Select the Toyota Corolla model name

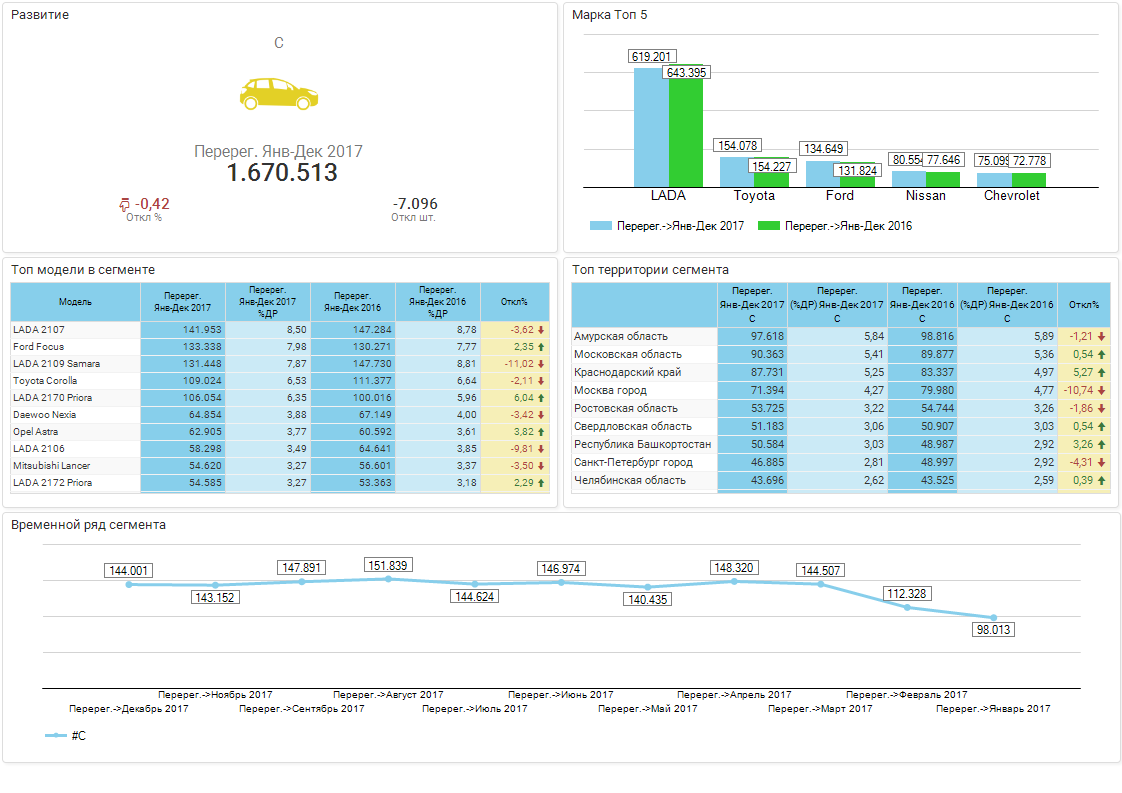[45, 381]
